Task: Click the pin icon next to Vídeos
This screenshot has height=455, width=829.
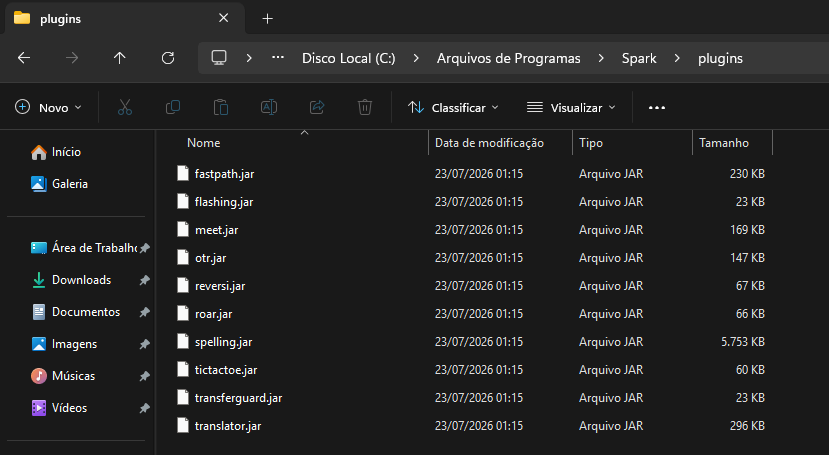Action: (x=144, y=408)
